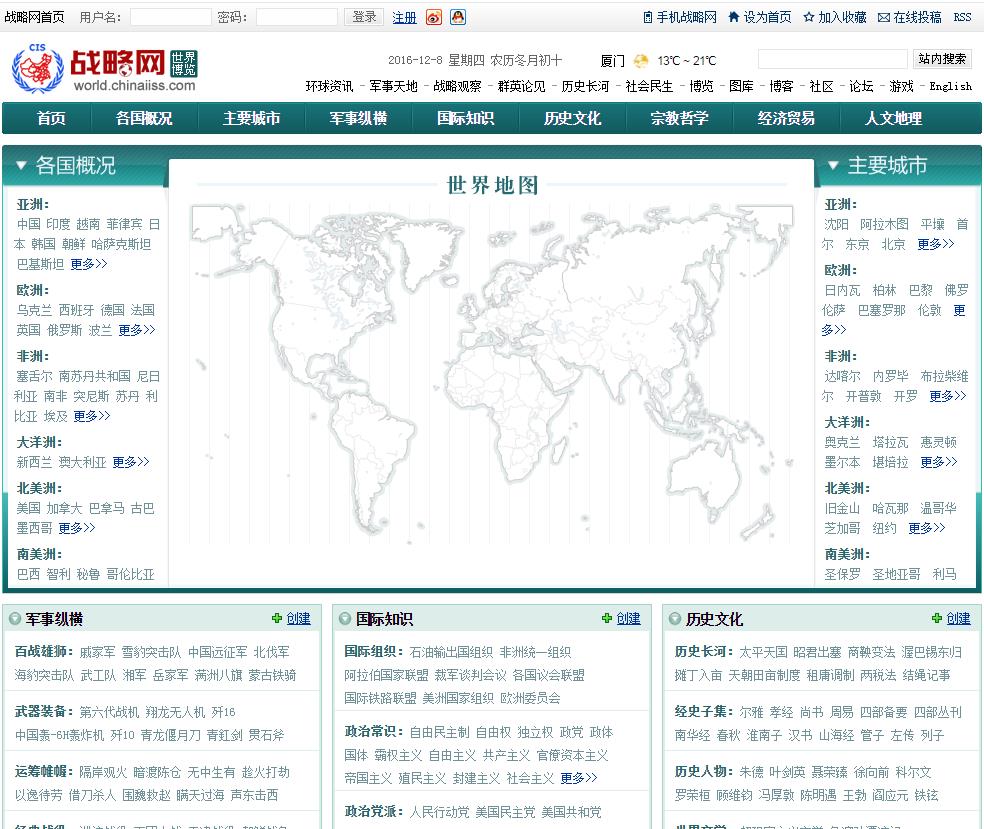Click the QQ login icon
Screen dimensions: 984x829
(x=457, y=17)
